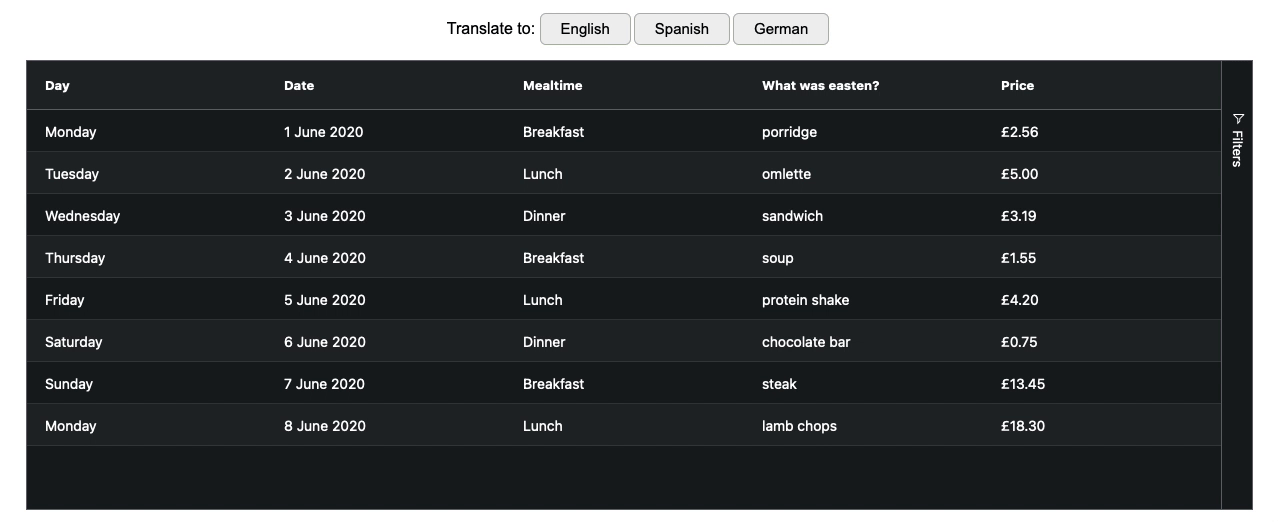Viewport: 1278px width, 522px height.
Task: Translate the table to English
Action: [x=585, y=29]
